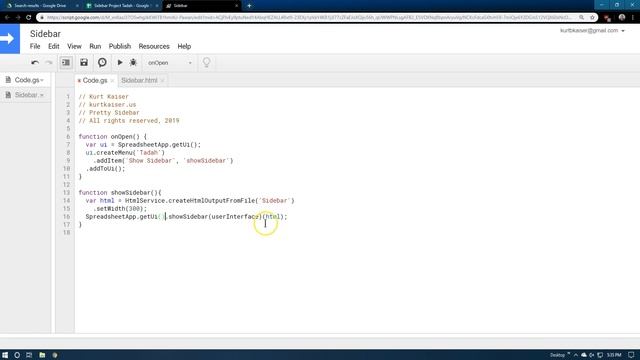The image size is (640, 360).
Task: Undo the last edit
Action: [35, 63]
